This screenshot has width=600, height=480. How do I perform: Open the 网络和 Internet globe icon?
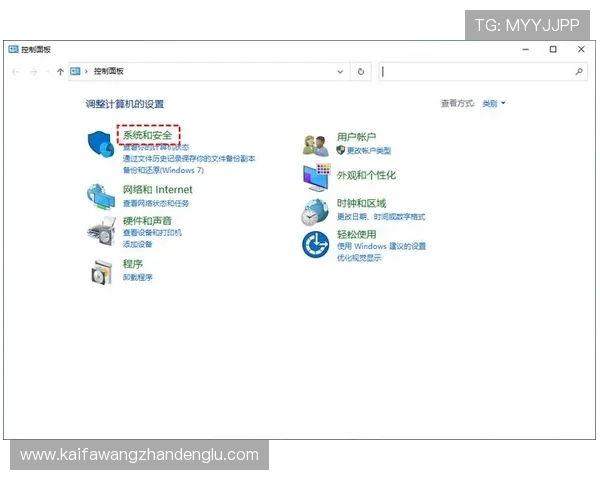point(101,197)
